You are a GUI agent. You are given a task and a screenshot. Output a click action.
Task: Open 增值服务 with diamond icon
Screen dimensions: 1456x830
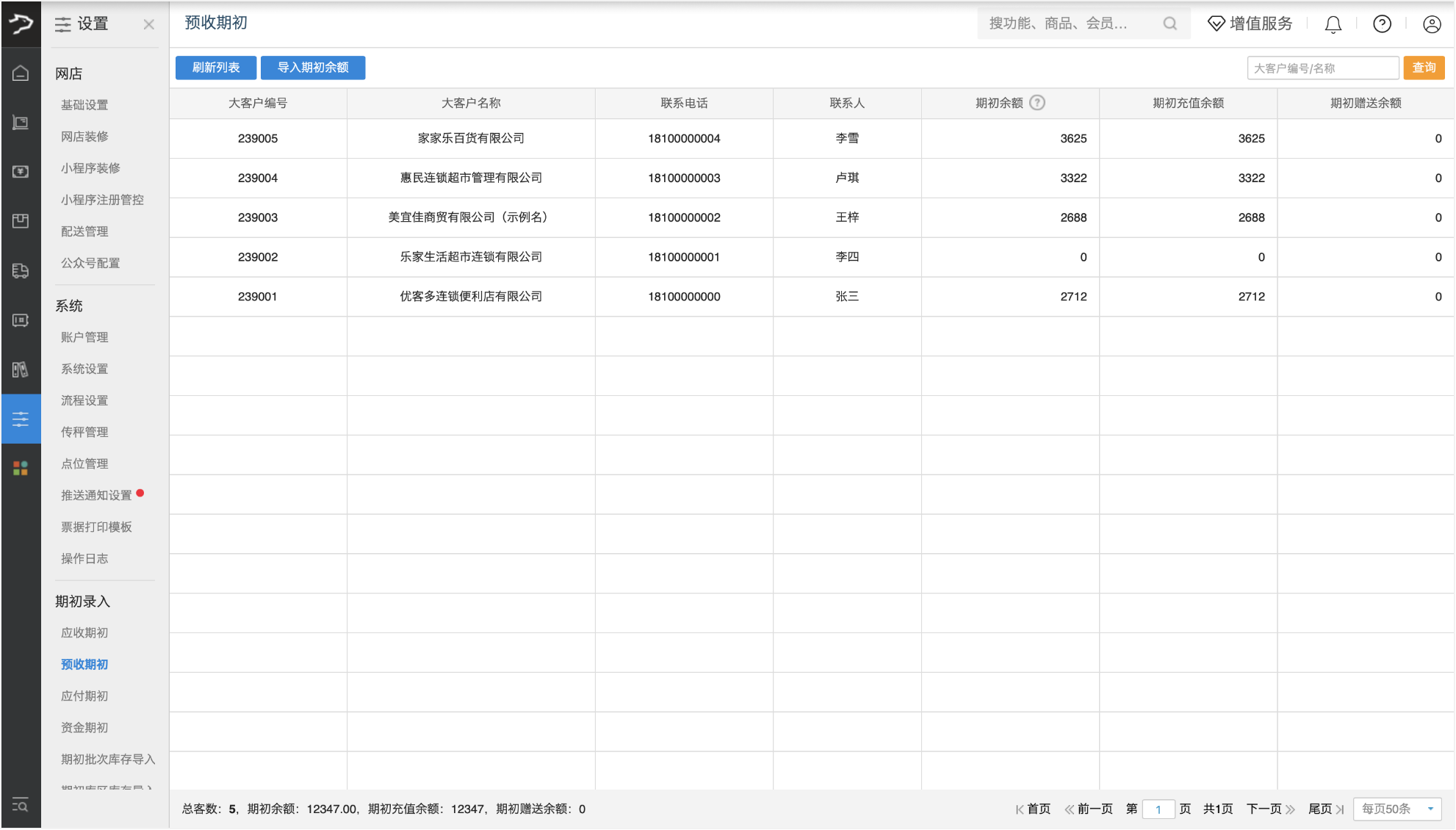coord(1250,24)
